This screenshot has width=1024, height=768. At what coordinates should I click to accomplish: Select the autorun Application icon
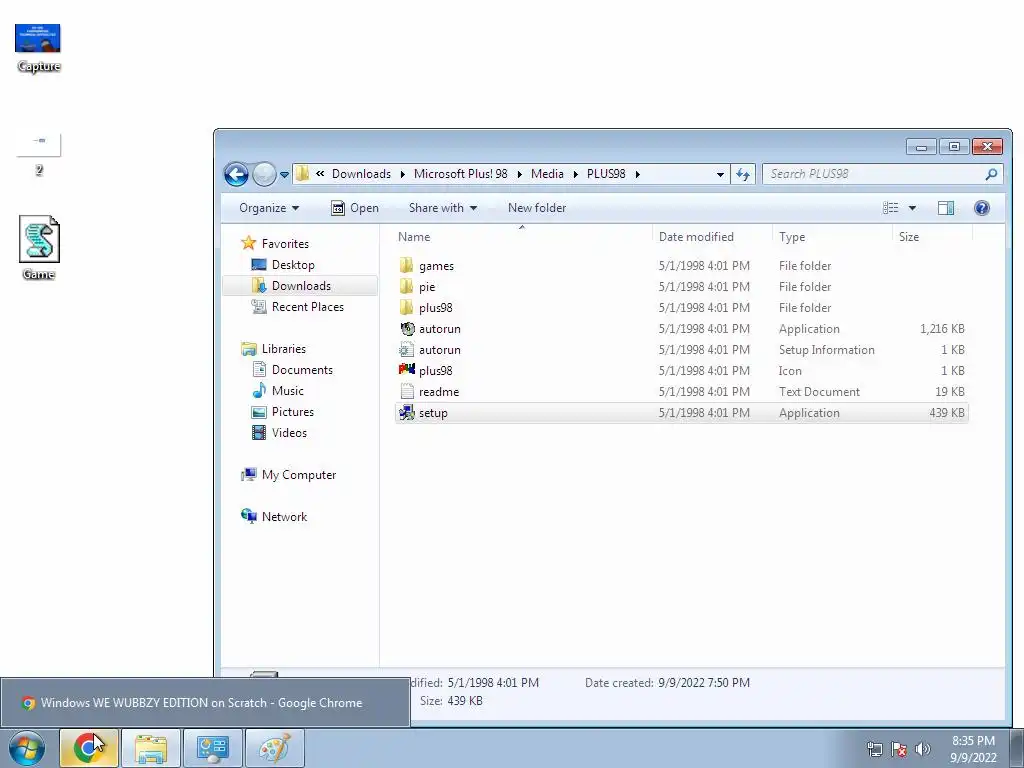point(407,328)
